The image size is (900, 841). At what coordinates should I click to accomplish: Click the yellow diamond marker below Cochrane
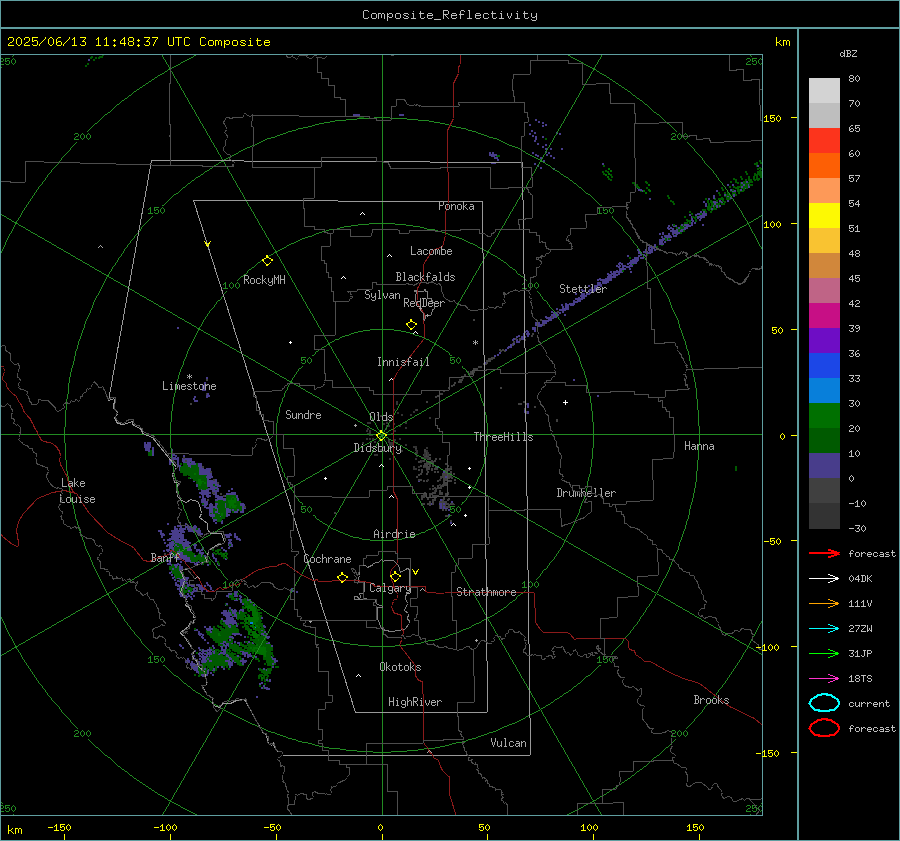point(342,577)
